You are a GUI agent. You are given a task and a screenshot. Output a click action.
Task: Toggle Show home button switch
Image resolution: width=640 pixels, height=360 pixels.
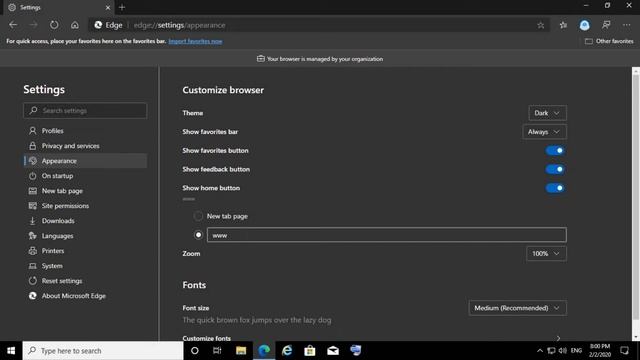click(555, 188)
